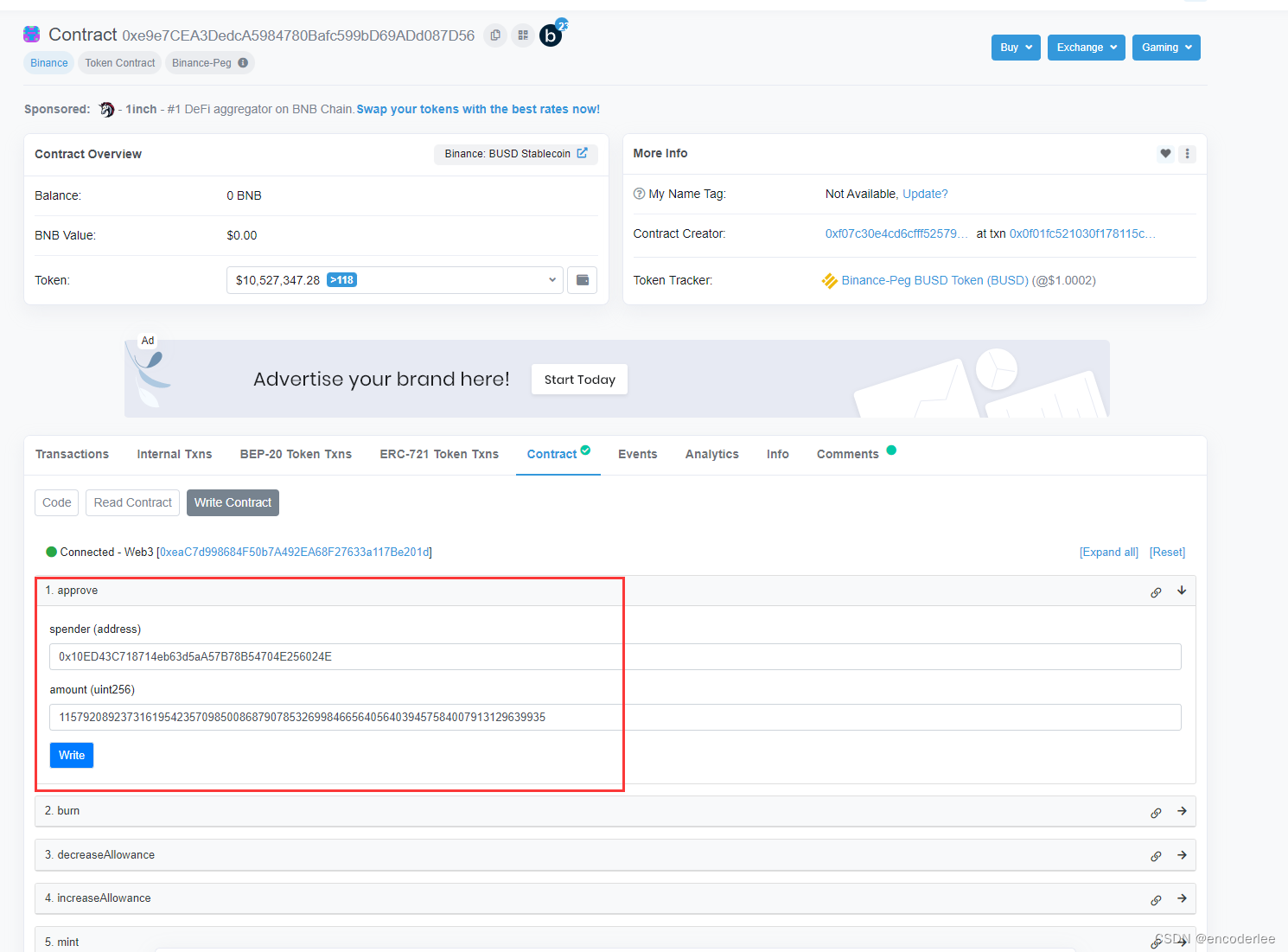Click the info icon on Binance-Peg tag
1288x952 pixels.
coord(243,63)
